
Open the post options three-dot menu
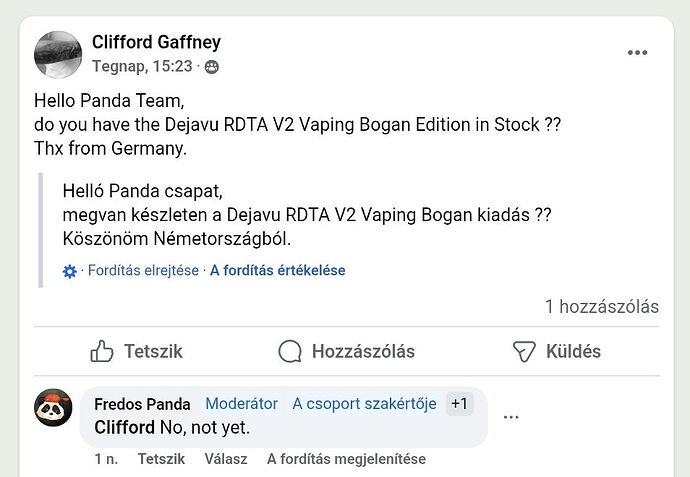(637, 53)
